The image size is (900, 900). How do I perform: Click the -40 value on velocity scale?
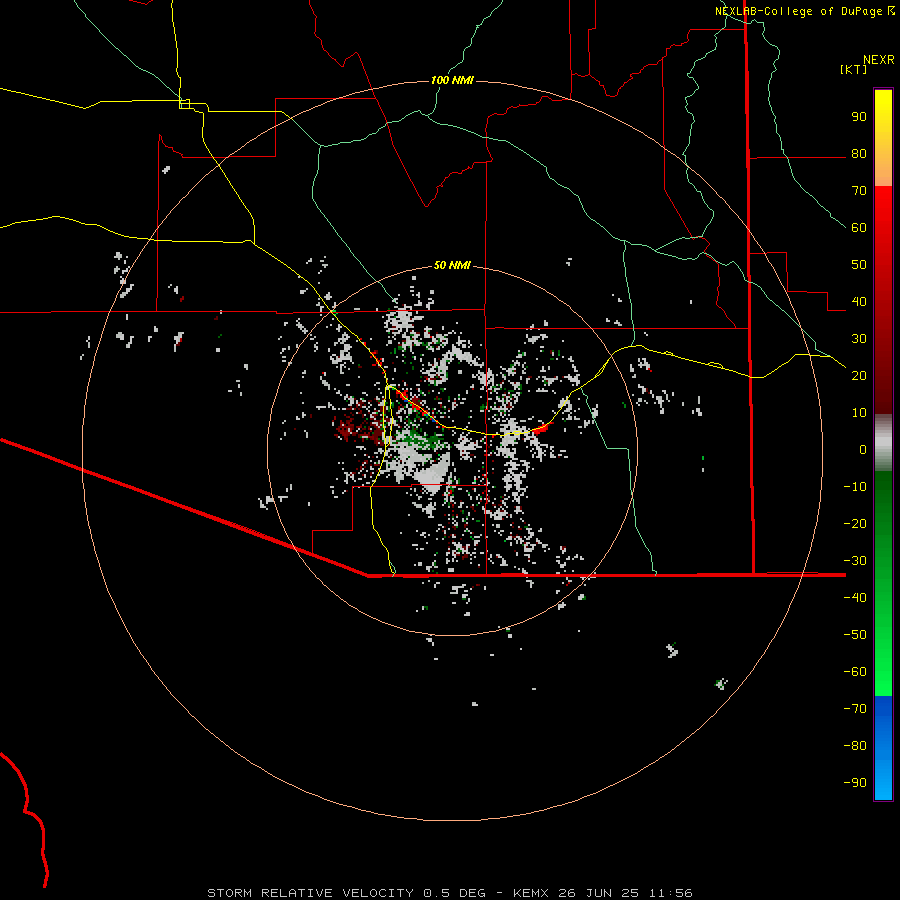pos(855,598)
